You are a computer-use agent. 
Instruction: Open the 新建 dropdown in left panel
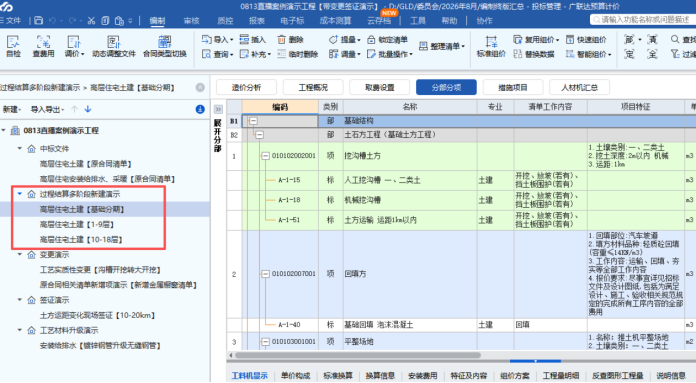12,109
